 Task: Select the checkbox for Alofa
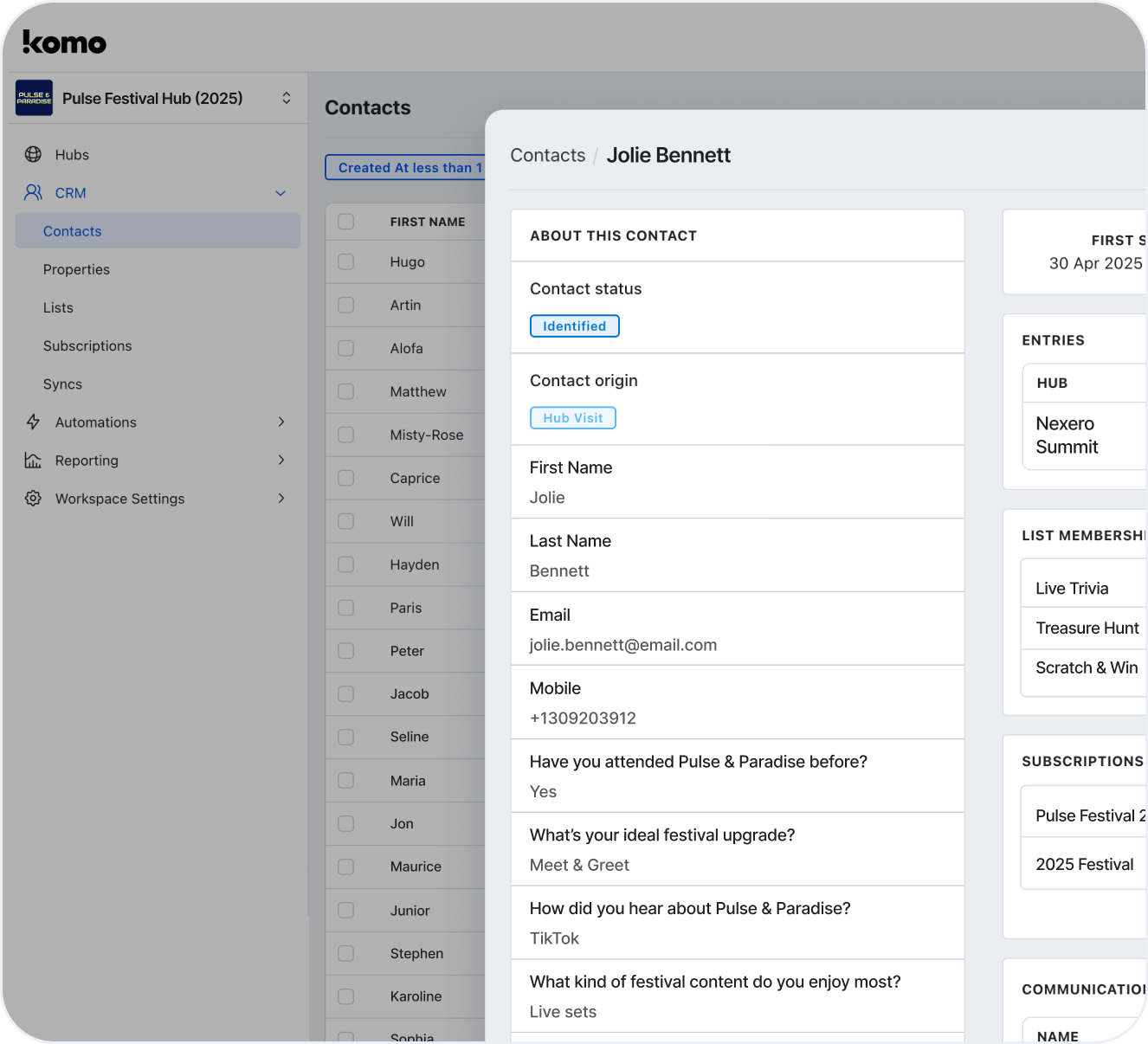pos(346,348)
